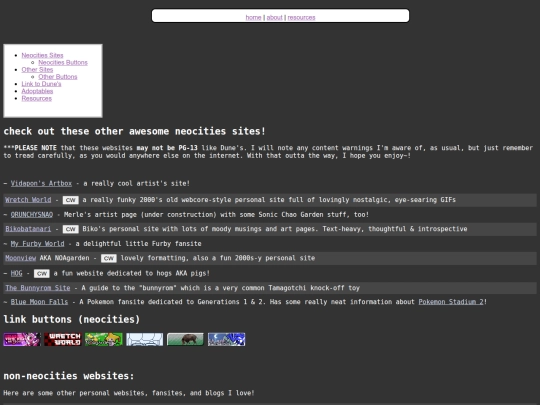Go to the Adoptables section

[37, 91]
